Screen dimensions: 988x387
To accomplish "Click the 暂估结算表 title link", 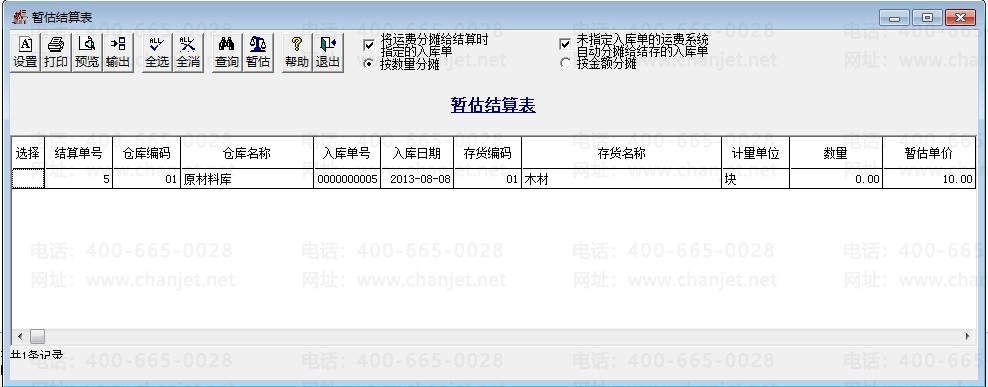I will point(493,105).
